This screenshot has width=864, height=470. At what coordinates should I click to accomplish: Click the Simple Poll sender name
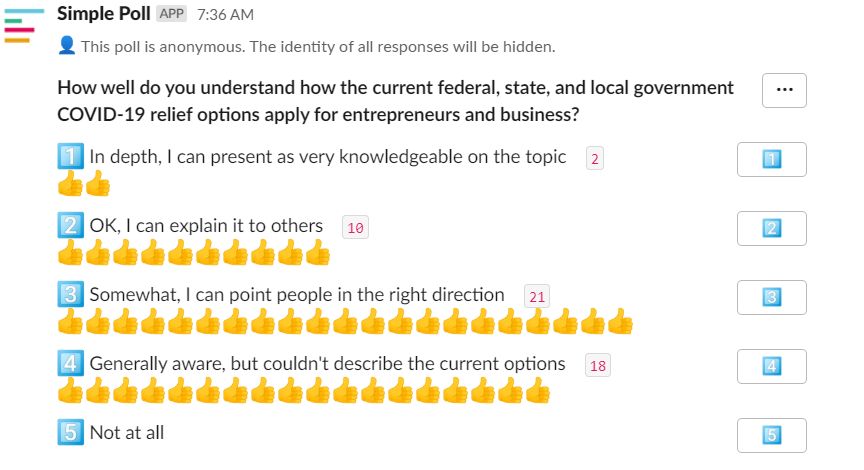click(104, 13)
